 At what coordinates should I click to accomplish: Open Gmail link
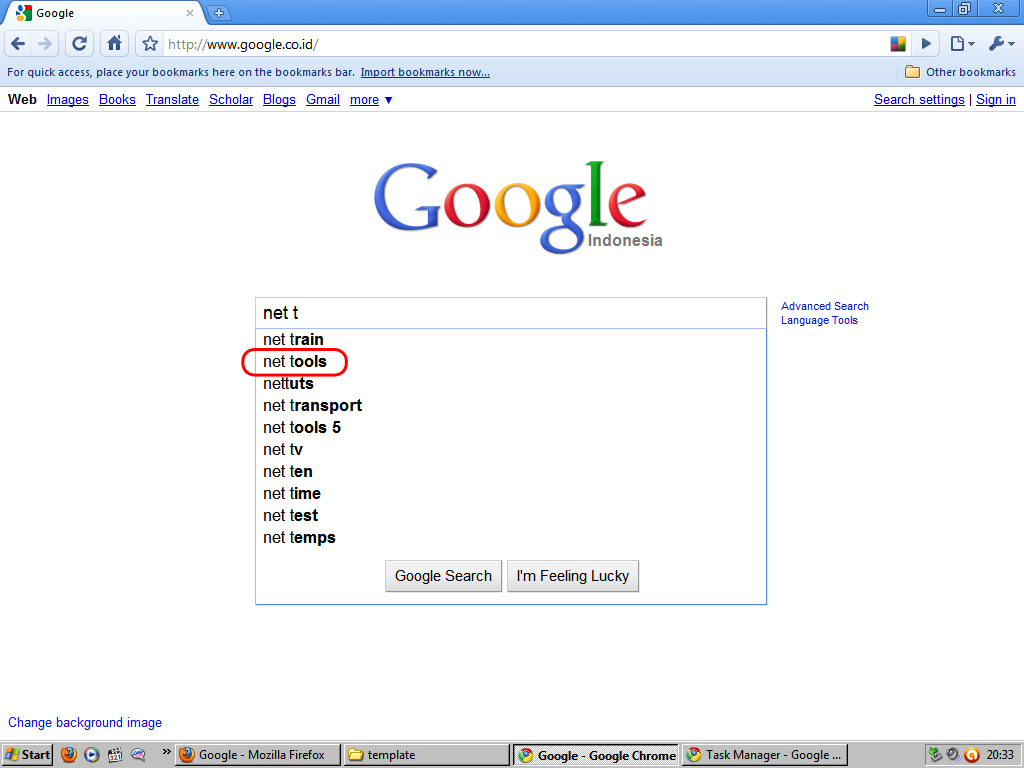[323, 99]
